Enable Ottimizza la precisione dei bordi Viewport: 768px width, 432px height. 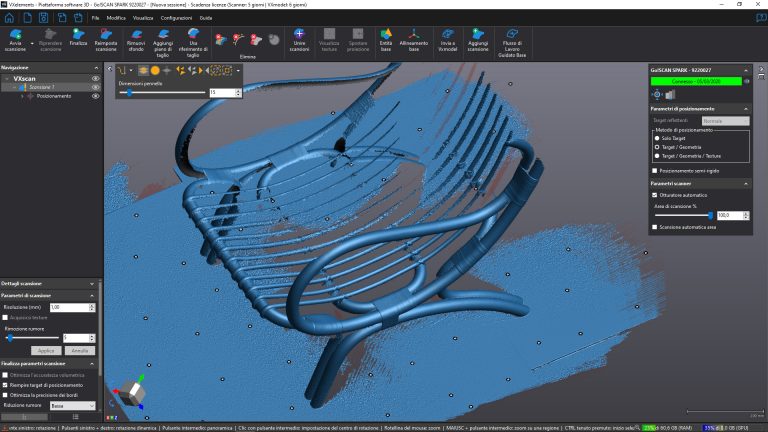pyautogui.click(x=5, y=395)
